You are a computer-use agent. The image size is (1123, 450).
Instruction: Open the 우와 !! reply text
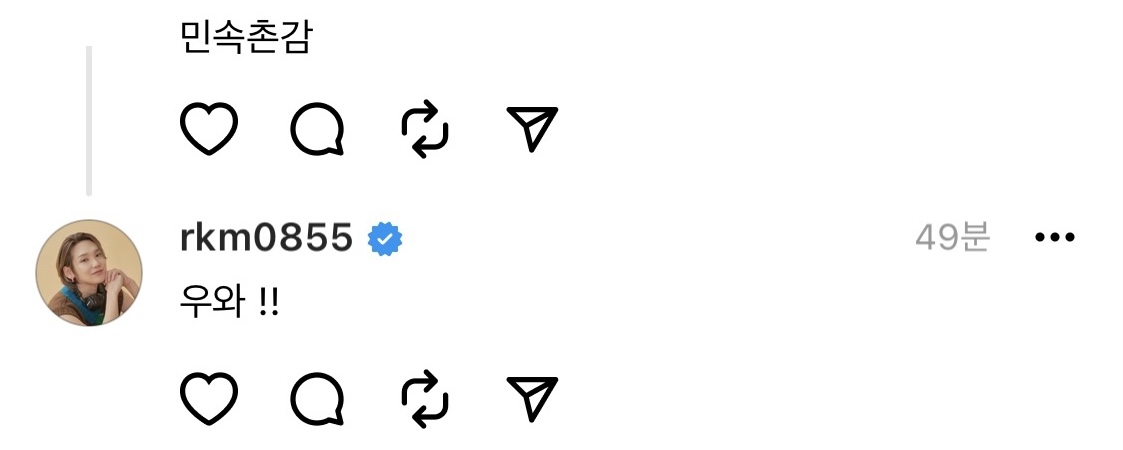(226, 303)
